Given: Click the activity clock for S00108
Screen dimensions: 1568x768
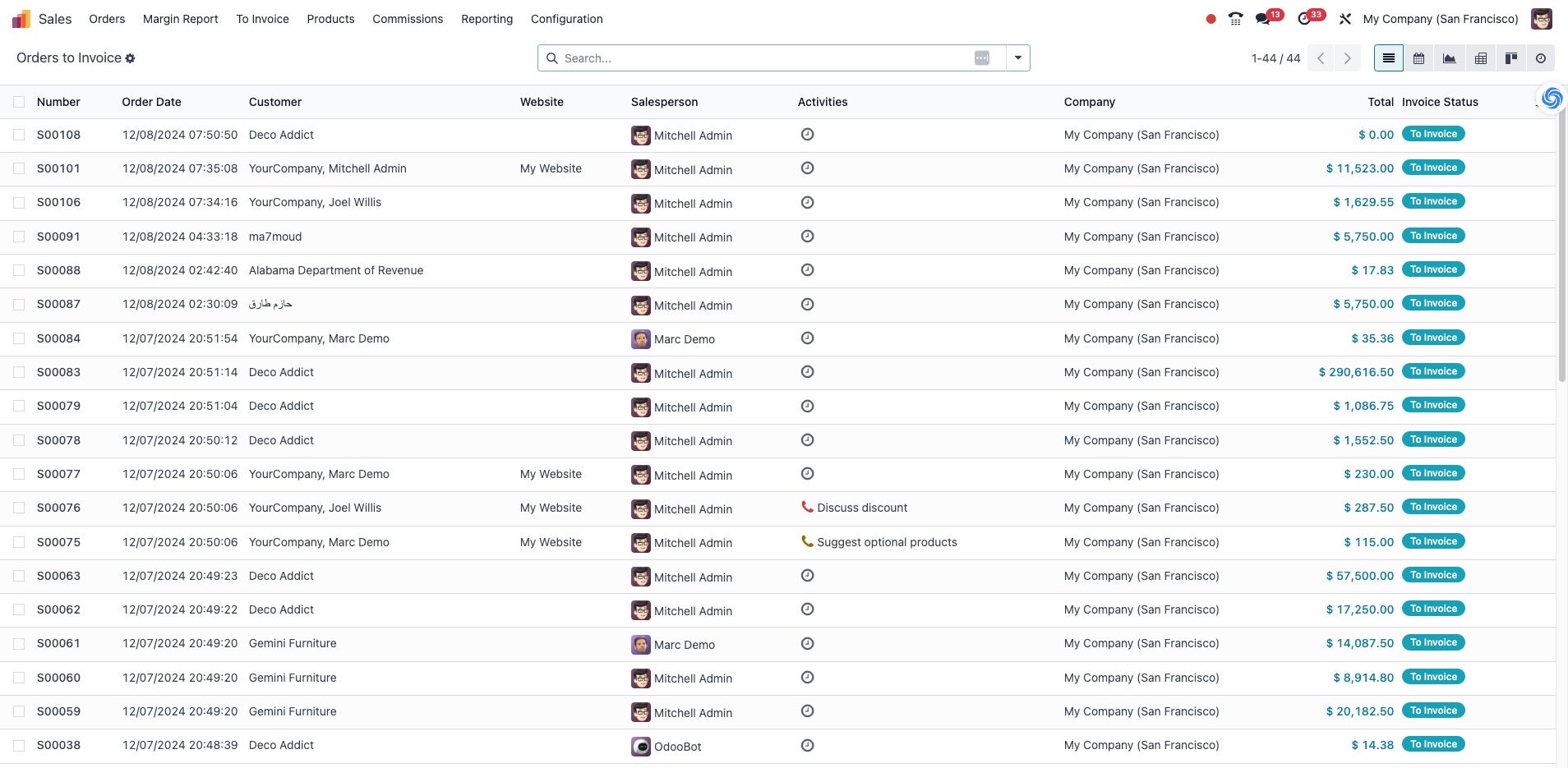Looking at the screenshot, I should [808, 134].
